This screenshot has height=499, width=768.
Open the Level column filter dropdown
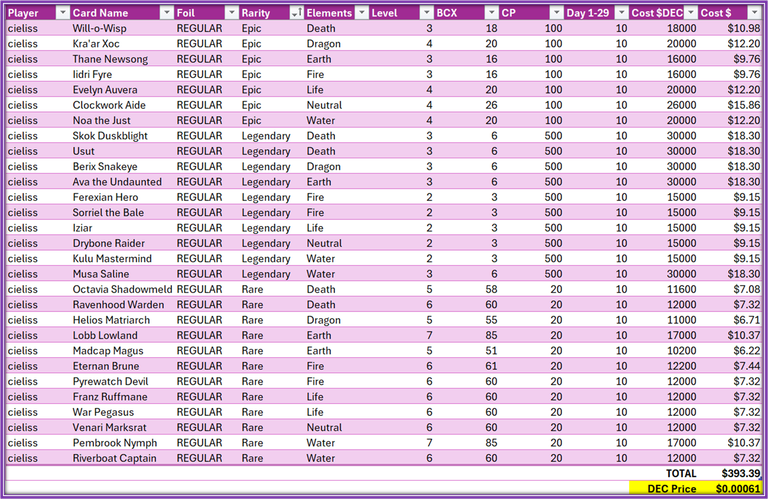[427, 13]
